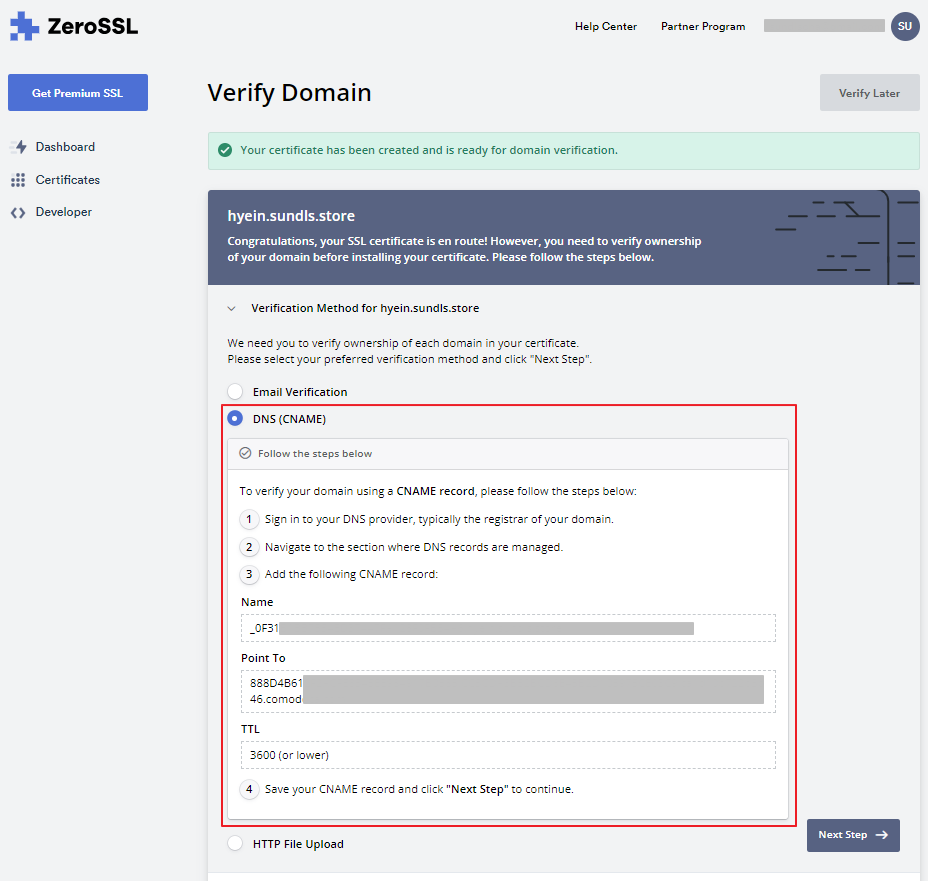
Task: Open Dashboard in the sidebar
Action: (x=65, y=147)
